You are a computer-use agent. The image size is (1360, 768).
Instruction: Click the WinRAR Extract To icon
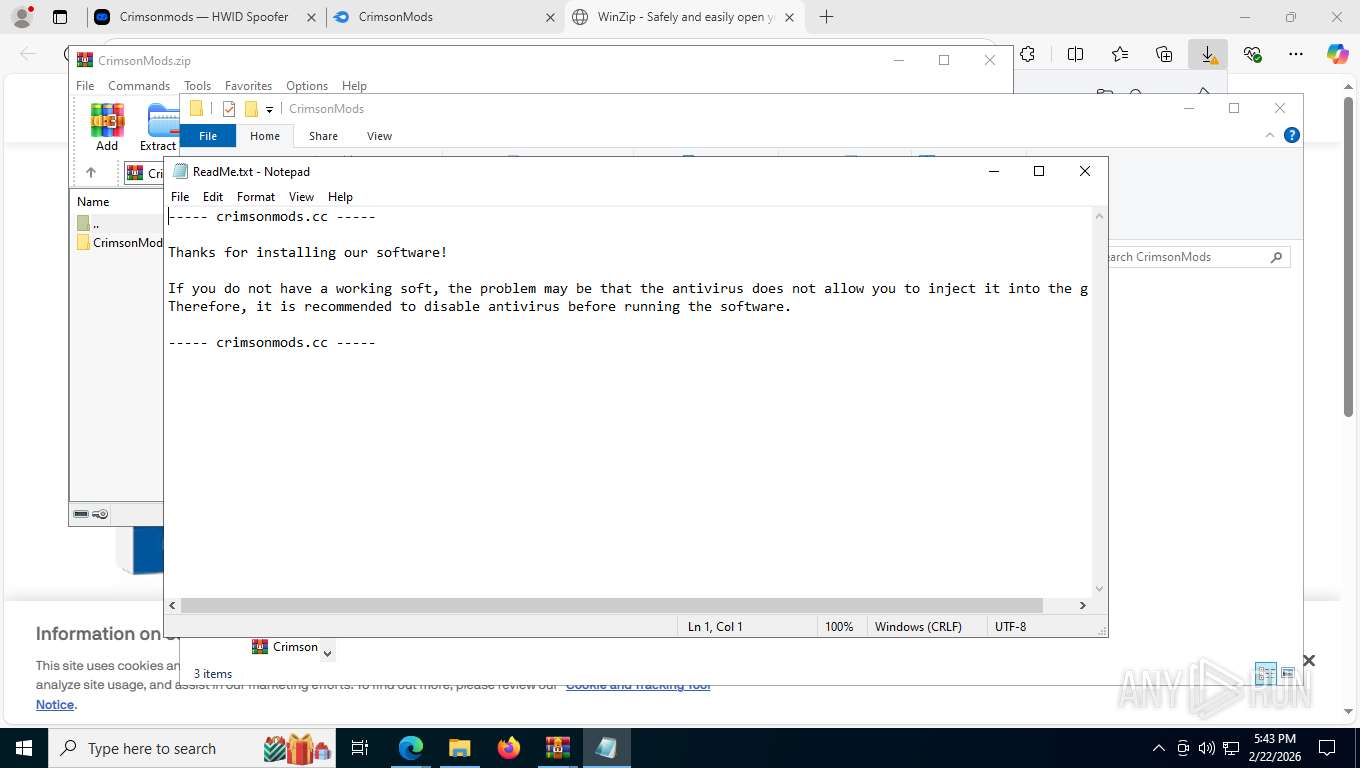[x=162, y=127]
